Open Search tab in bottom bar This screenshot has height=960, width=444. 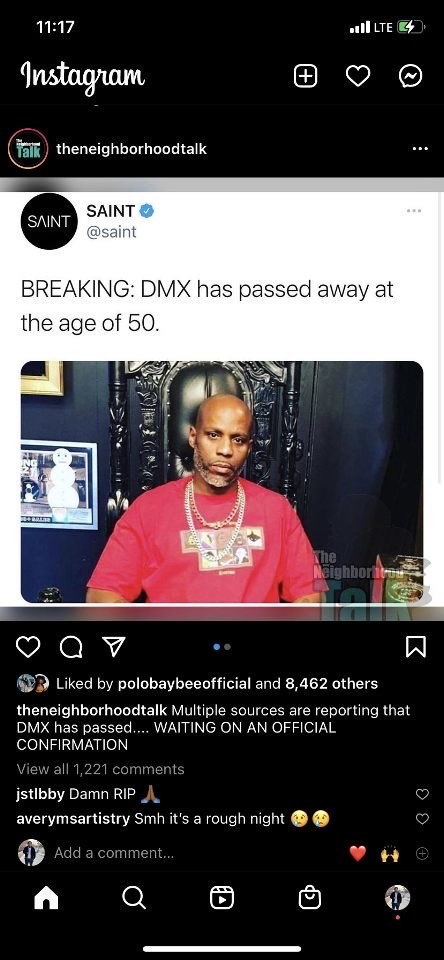pos(134,898)
